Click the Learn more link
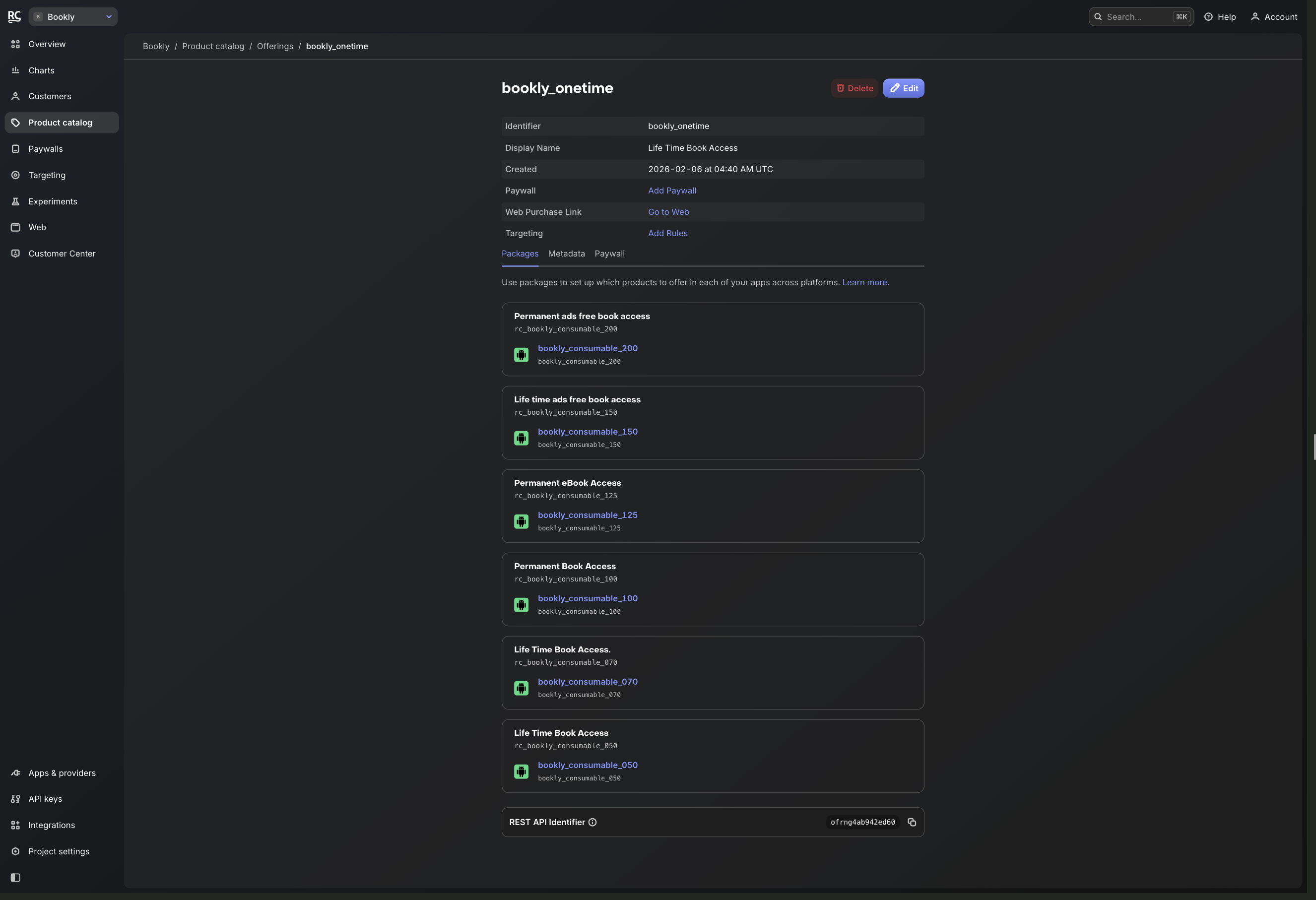The height and width of the screenshot is (900, 1316). tap(865, 282)
